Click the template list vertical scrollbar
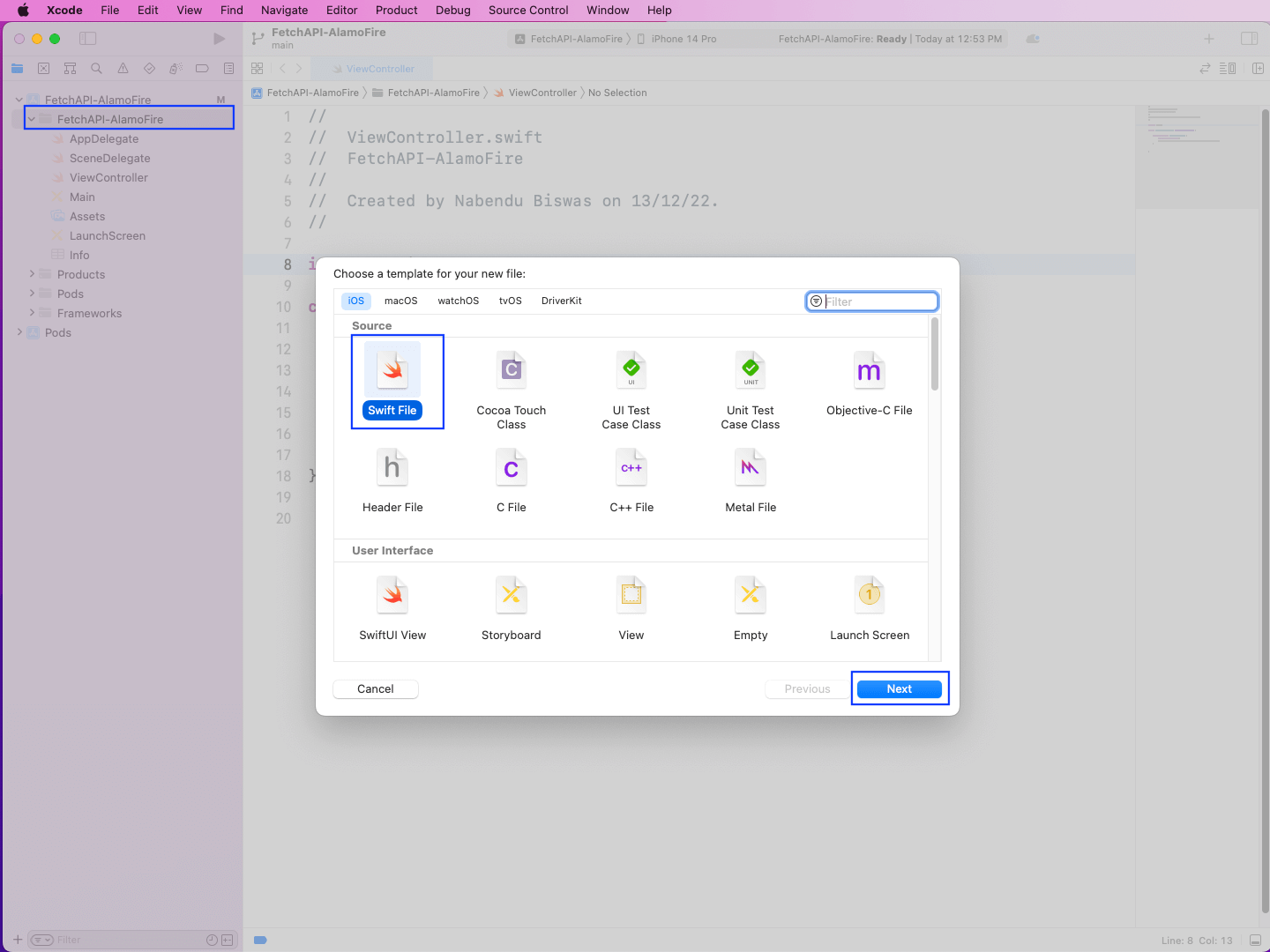The width and height of the screenshot is (1270, 952). tap(935, 354)
